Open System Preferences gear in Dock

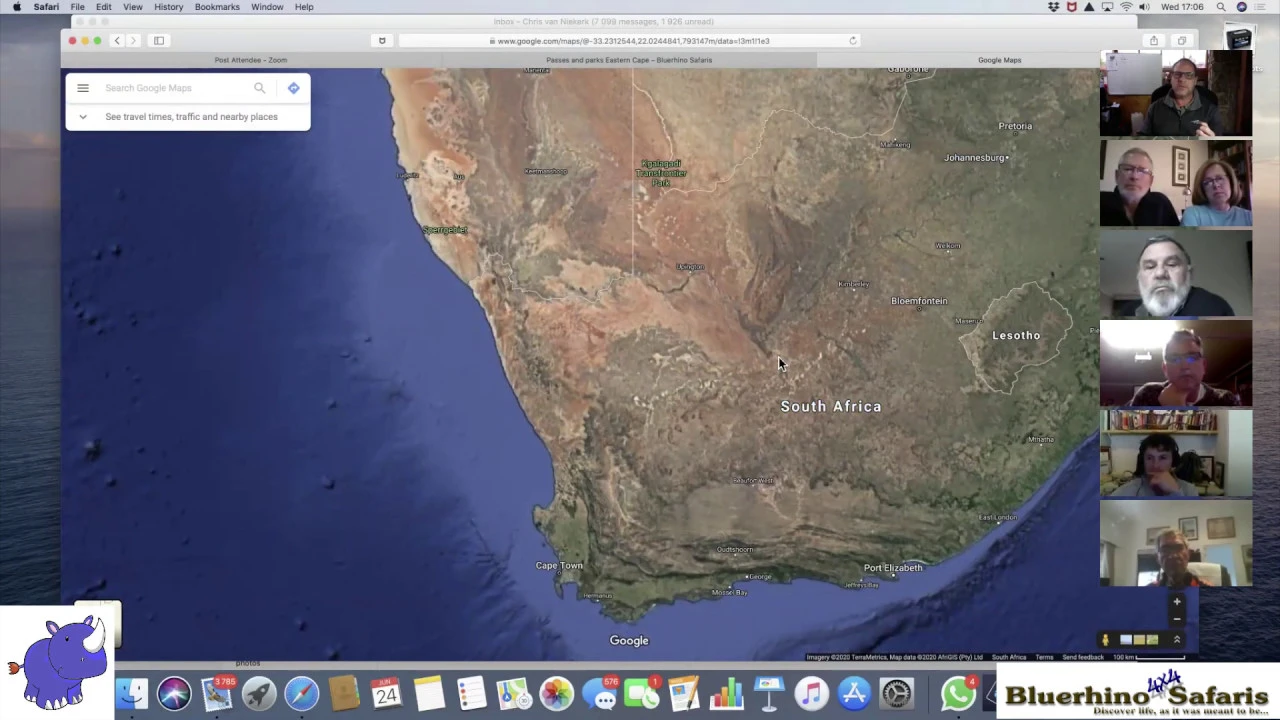[897, 694]
